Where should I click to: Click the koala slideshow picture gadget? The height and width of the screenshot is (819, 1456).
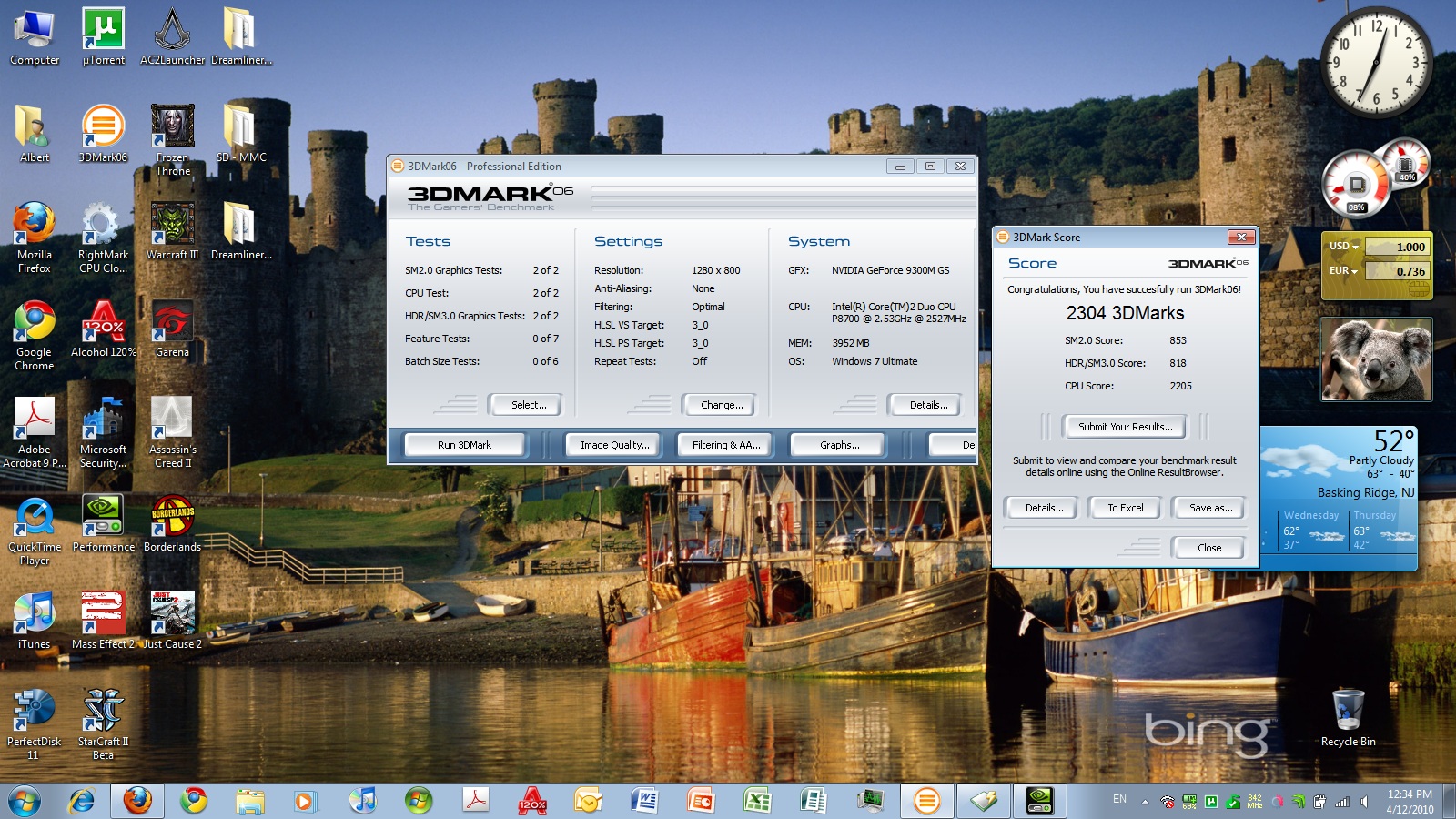pos(1376,359)
